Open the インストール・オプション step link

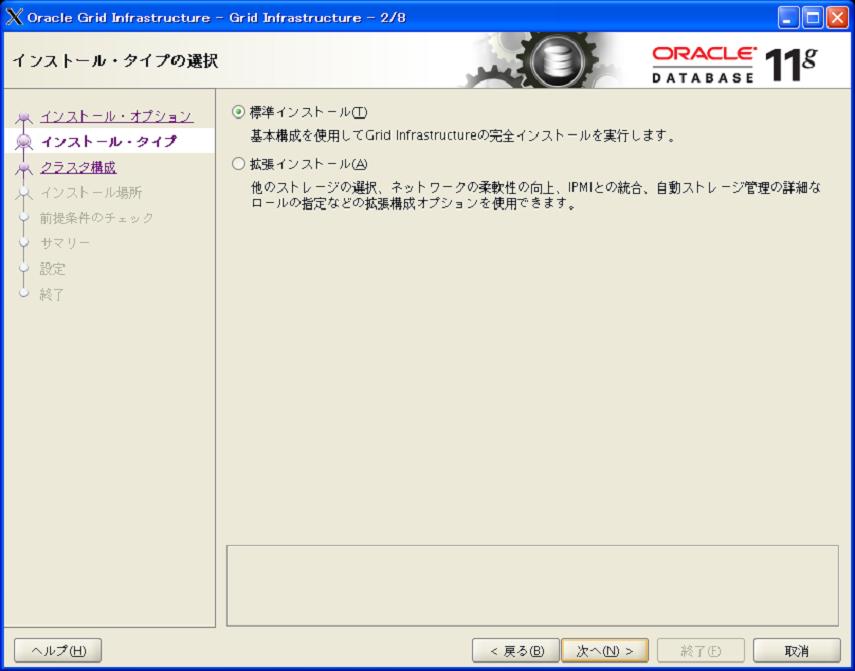coord(116,116)
